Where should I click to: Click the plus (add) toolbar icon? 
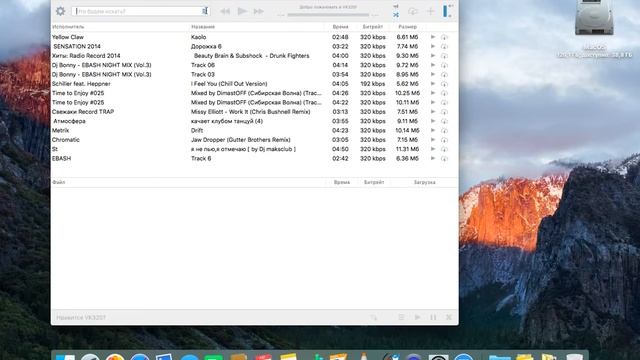point(431,11)
